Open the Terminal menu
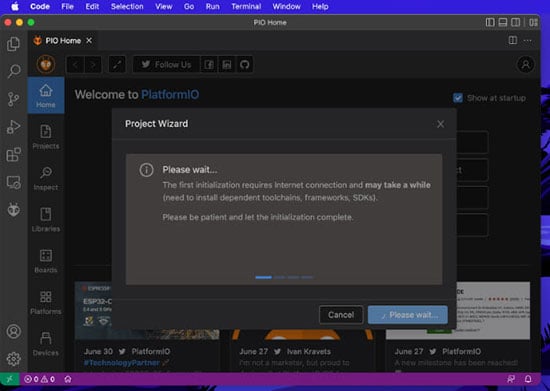This screenshot has height=391, width=550. (x=246, y=6)
